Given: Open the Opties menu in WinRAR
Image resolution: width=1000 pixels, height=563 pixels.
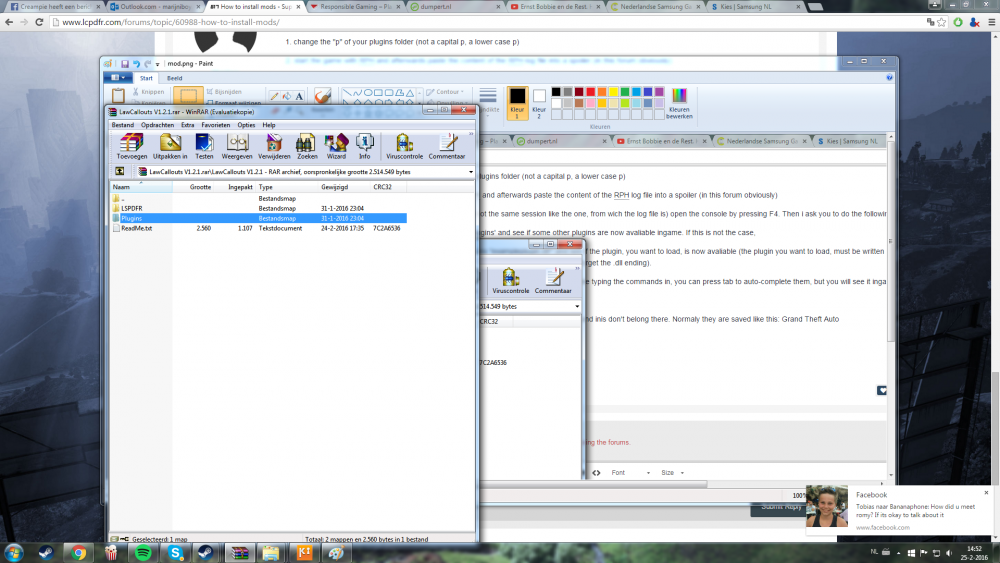Looking at the screenshot, I should (246, 125).
